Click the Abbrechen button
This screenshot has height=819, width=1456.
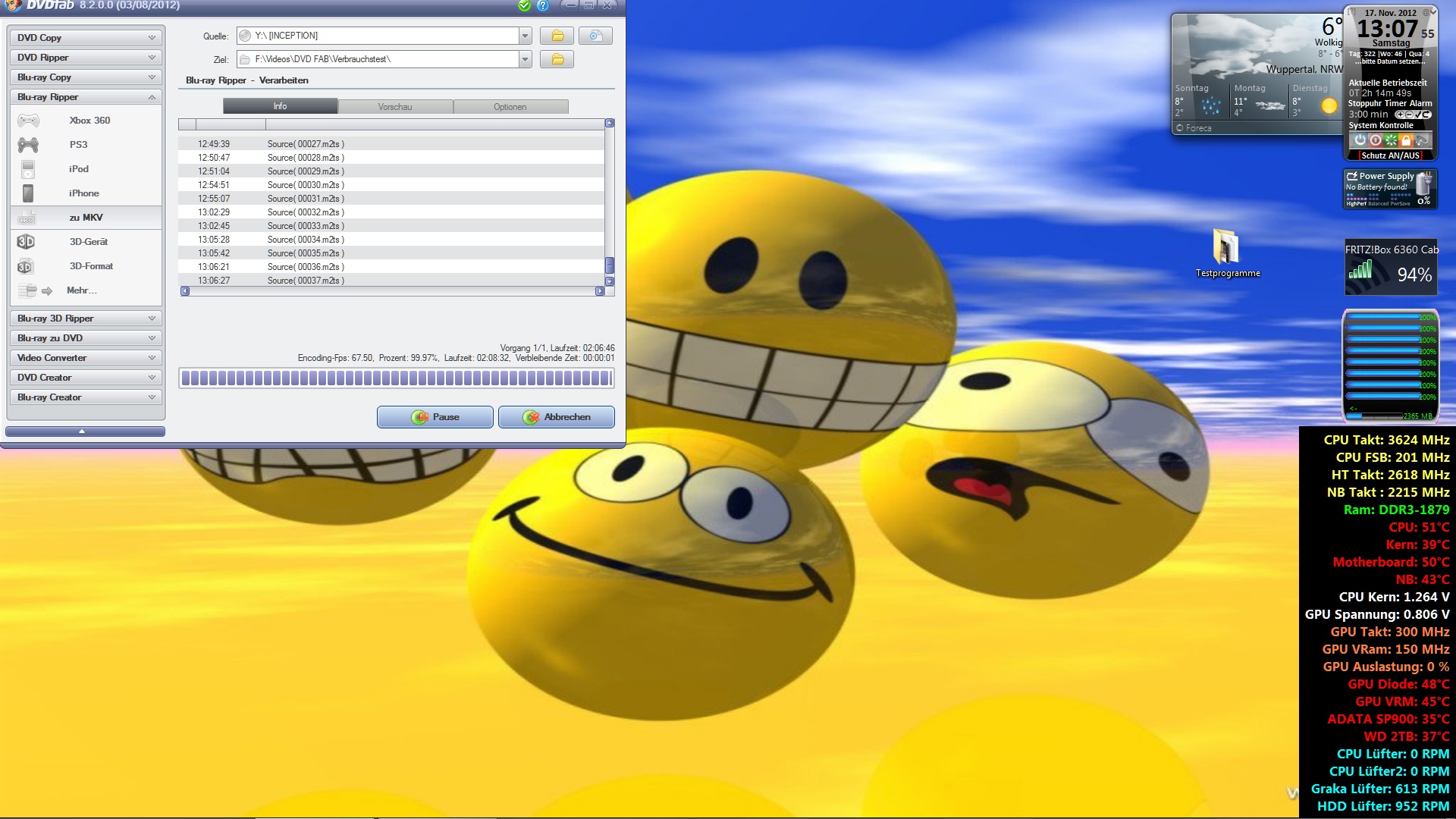click(557, 417)
